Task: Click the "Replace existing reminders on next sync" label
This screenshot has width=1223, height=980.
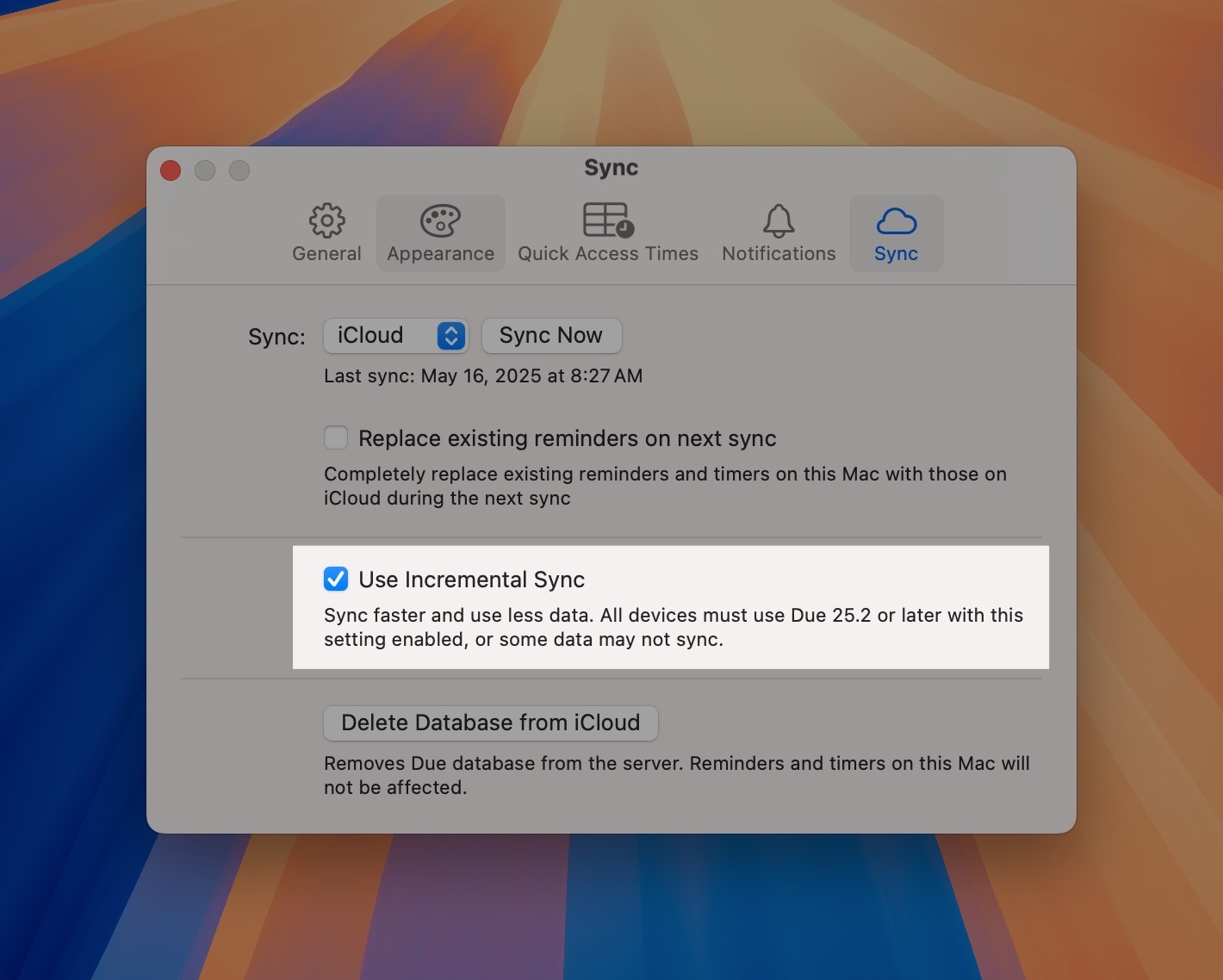Action: click(x=567, y=438)
